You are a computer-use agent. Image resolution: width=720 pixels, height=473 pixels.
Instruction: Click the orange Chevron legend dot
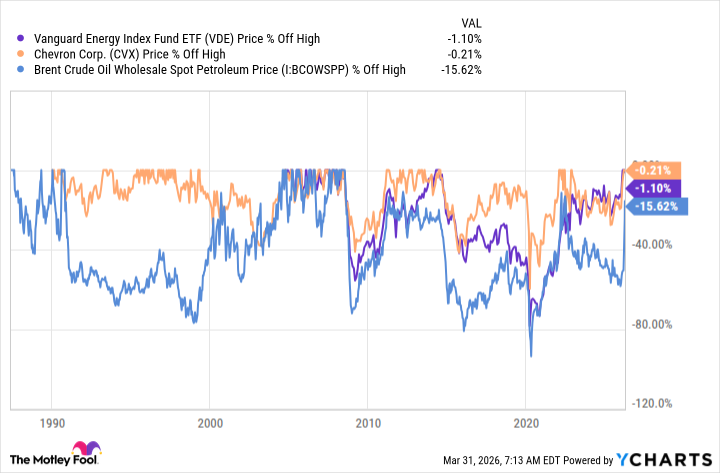(x=13, y=54)
